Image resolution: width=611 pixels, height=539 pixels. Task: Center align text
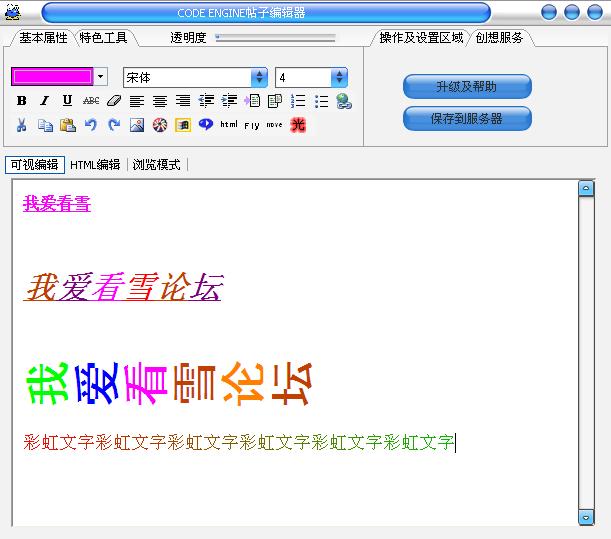point(160,101)
